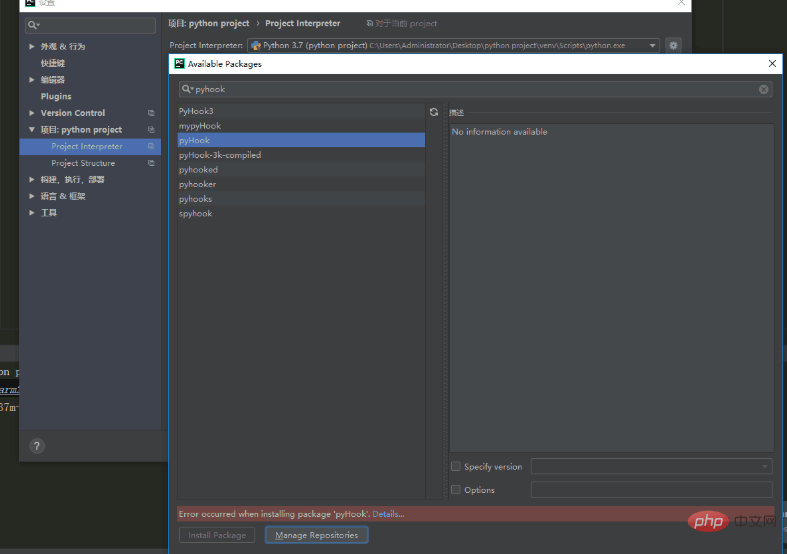Reload the available packages list
Screen dimensions: 787x554
click(x=434, y=112)
